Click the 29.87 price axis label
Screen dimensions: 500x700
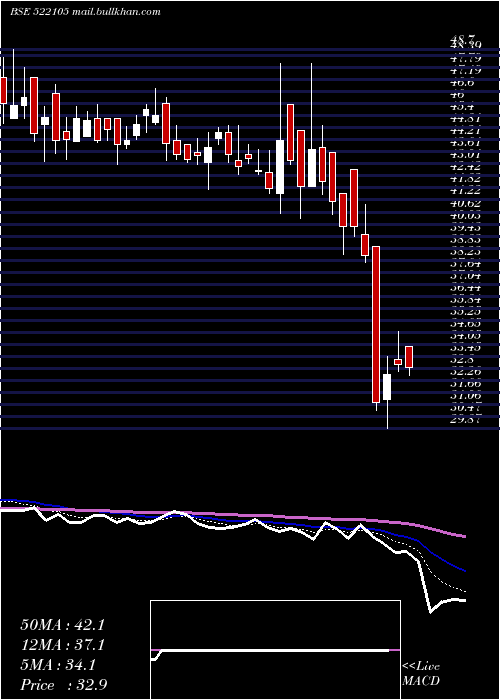465,420
